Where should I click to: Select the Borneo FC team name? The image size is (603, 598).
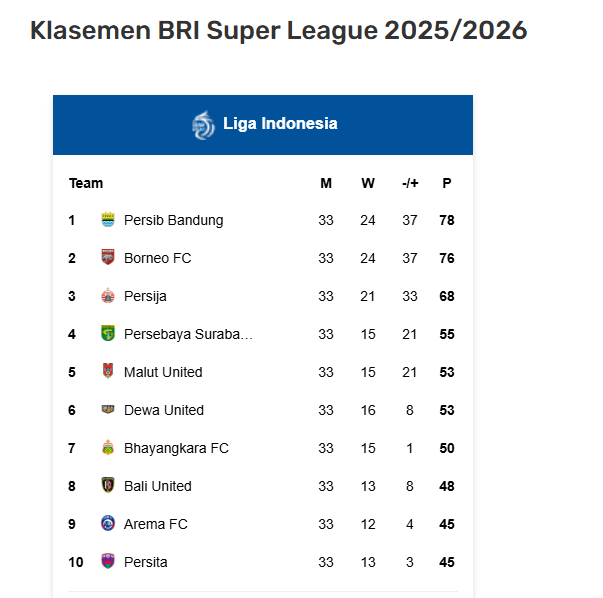click(x=157, y=258)
